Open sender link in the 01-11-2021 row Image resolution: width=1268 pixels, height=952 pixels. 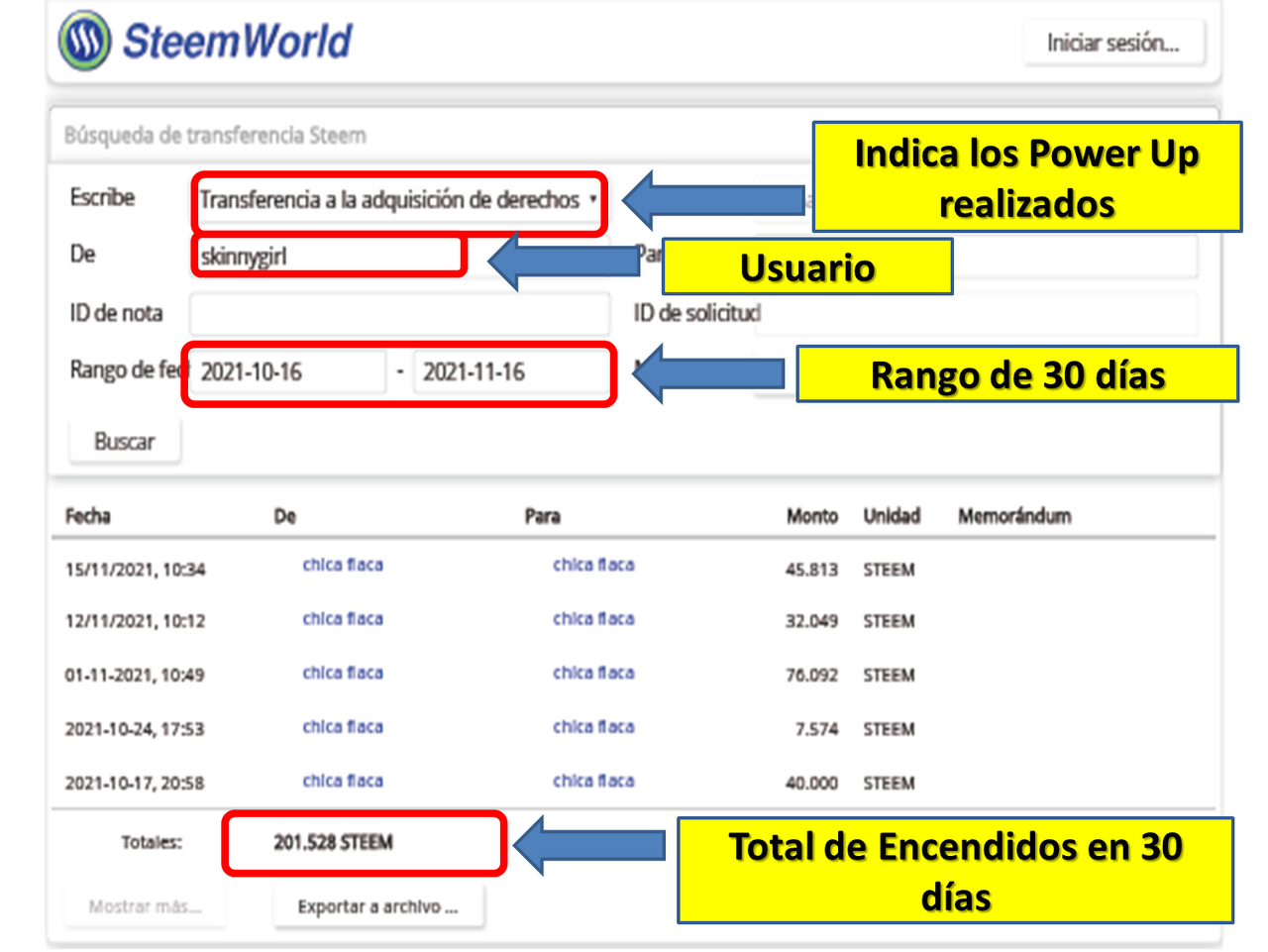[x=343, y=673]
